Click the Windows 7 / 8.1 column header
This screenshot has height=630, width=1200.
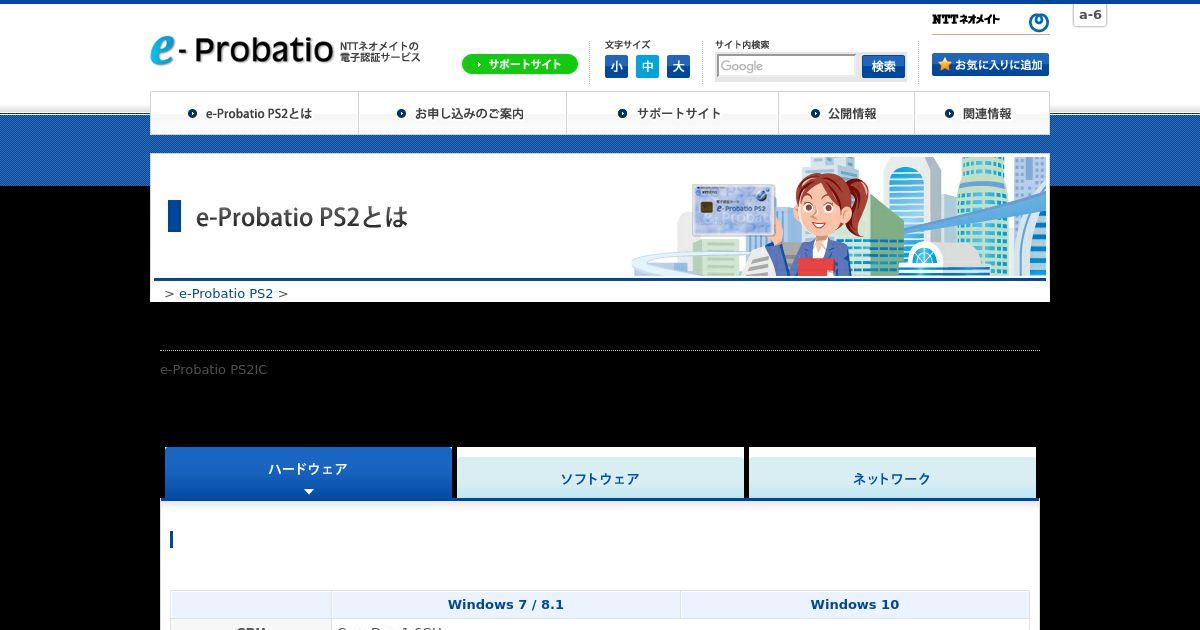point(506,604)
